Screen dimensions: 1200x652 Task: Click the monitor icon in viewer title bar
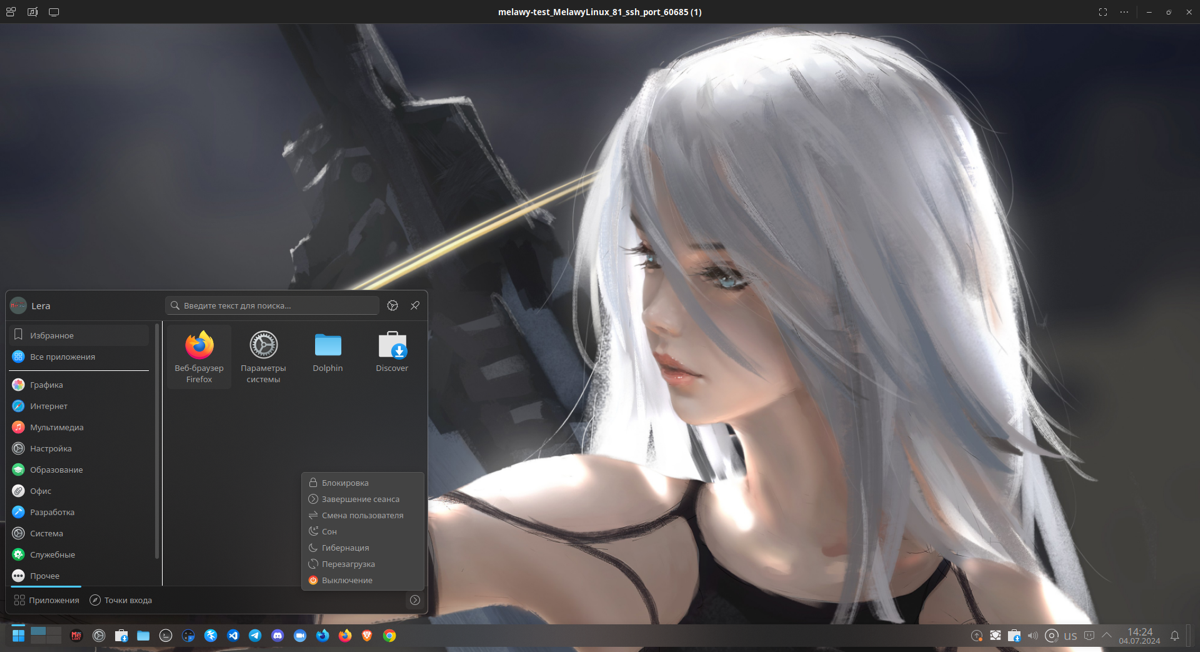[x=54, y=12]
